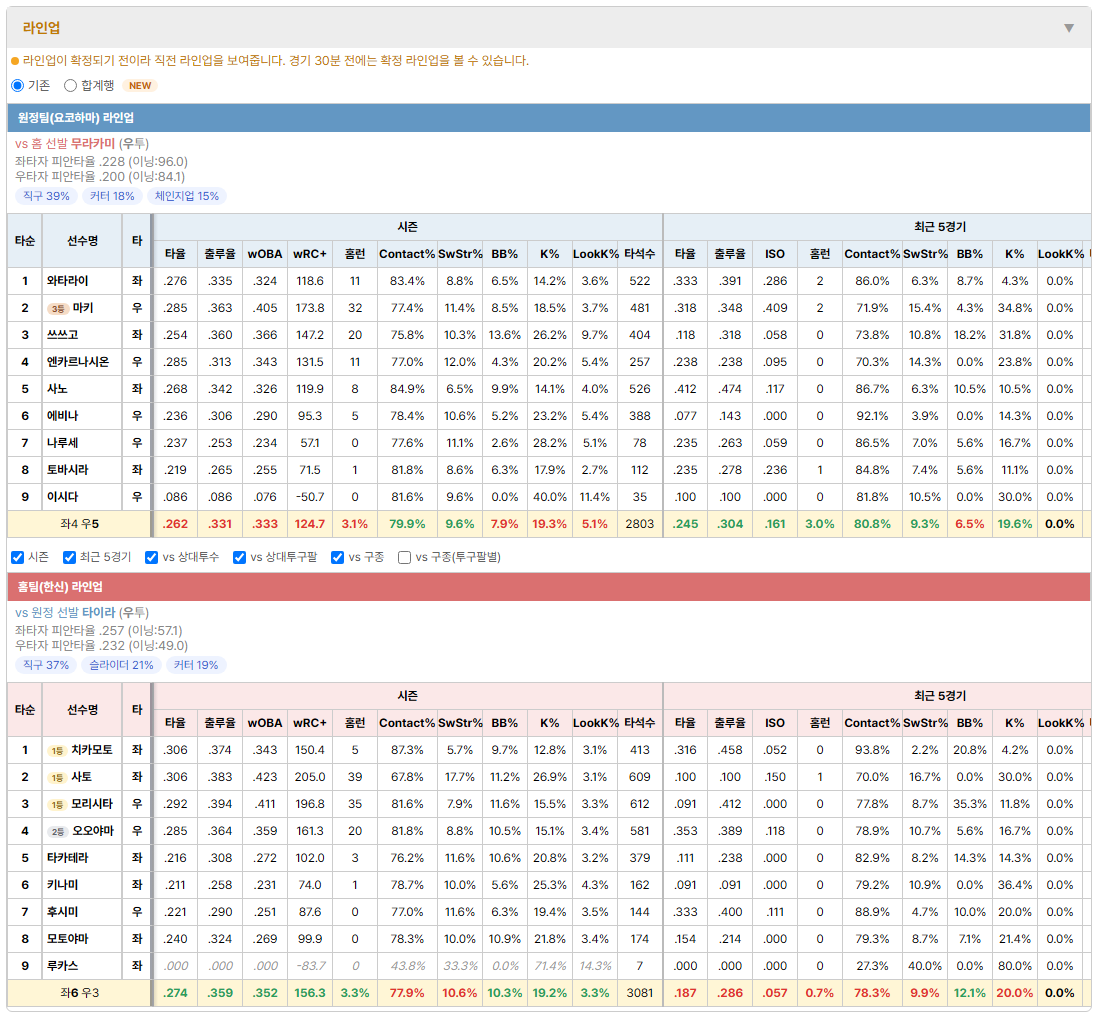Screen dimensions: 1098x1018
Task: Click the 홈팀(한신) 라인업 header
Action: [549, 587]
